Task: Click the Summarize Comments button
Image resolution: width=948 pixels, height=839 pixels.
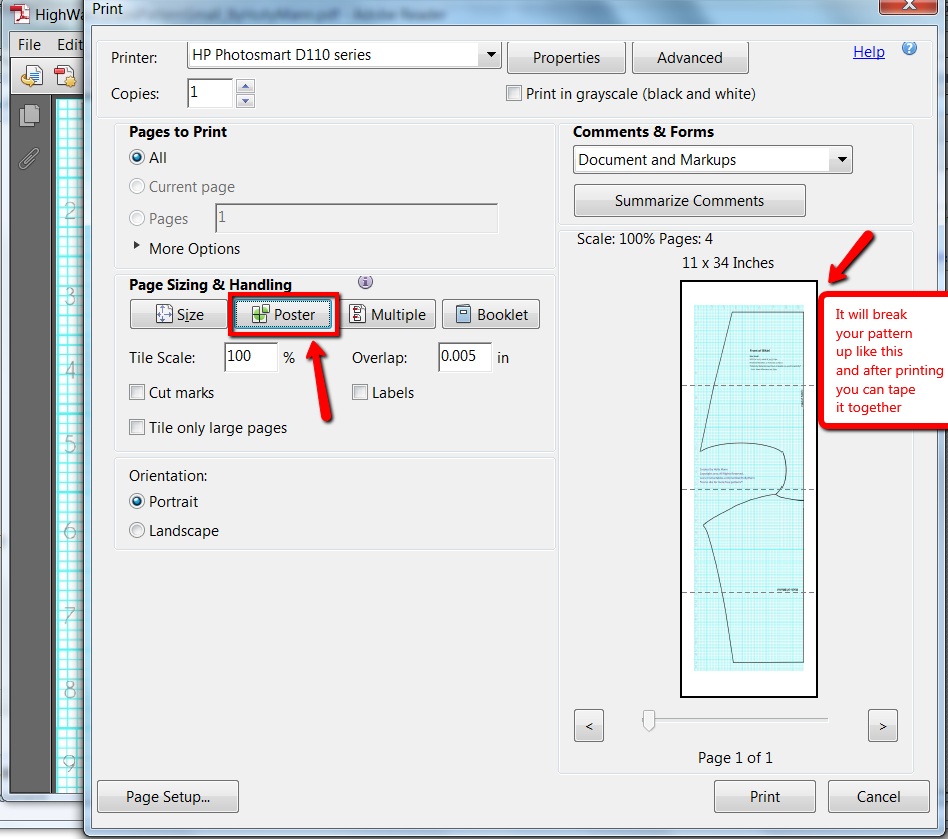Action: pyautogui.click(x=689, y=200)
